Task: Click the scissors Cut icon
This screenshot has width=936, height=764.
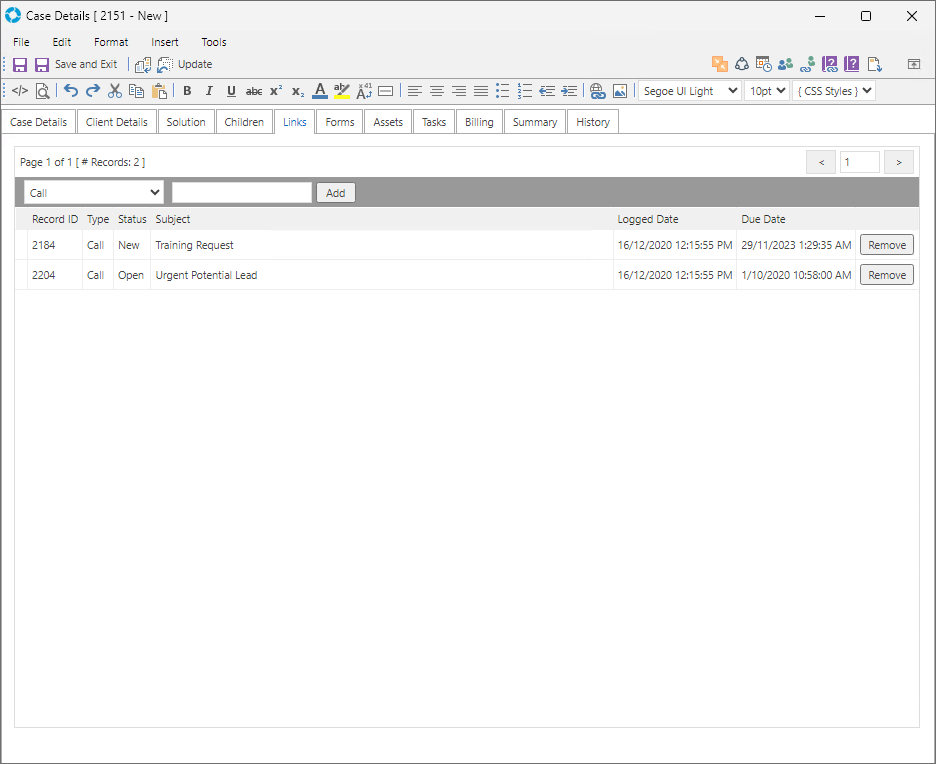Action: point(115,91)
